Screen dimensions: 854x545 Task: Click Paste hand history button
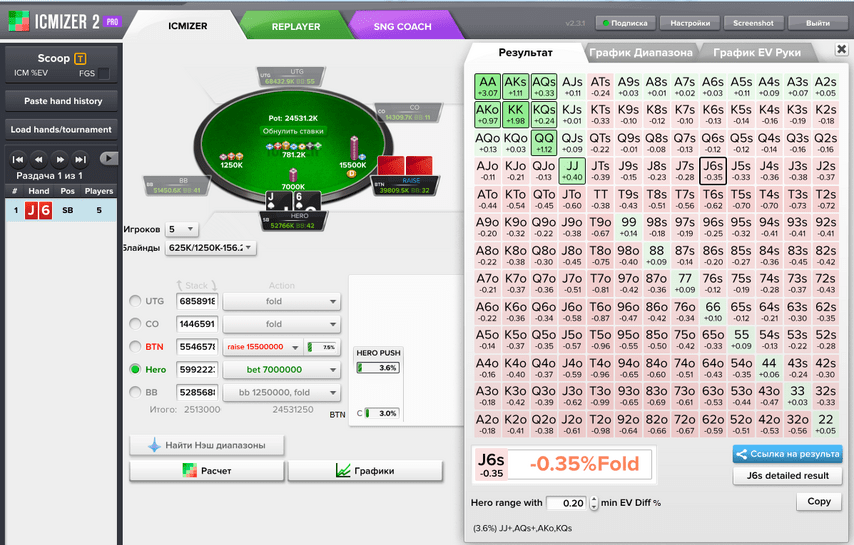pyautogui.click(x=63, y=101)
